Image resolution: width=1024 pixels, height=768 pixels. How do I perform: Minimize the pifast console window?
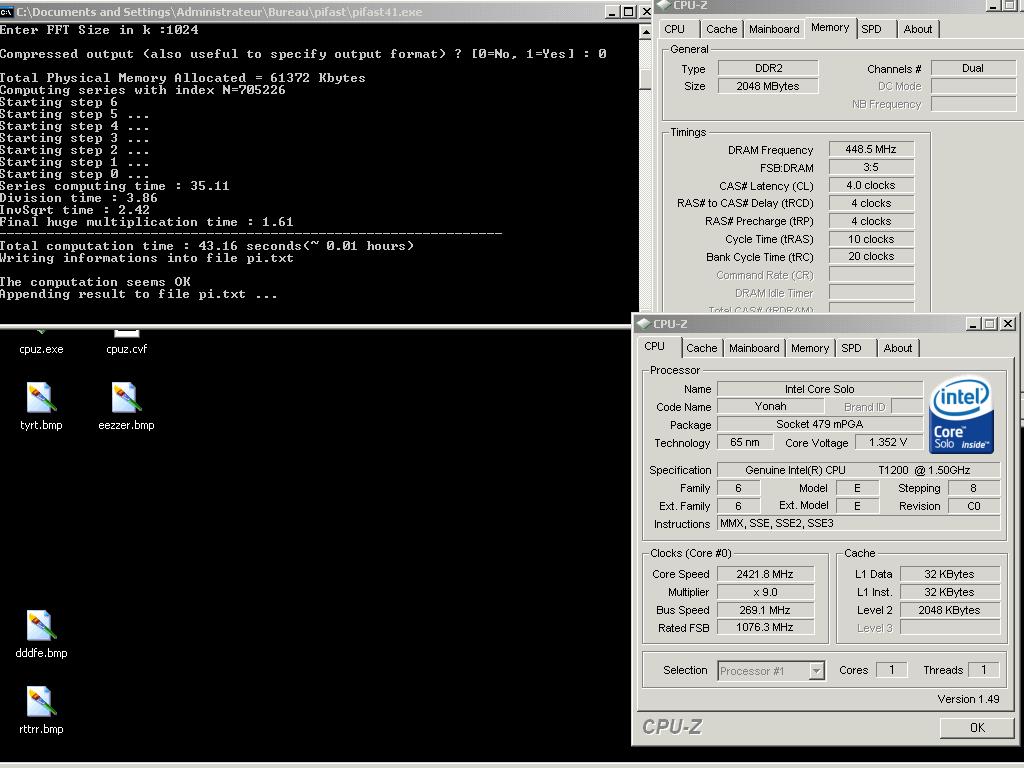[611, 11]
